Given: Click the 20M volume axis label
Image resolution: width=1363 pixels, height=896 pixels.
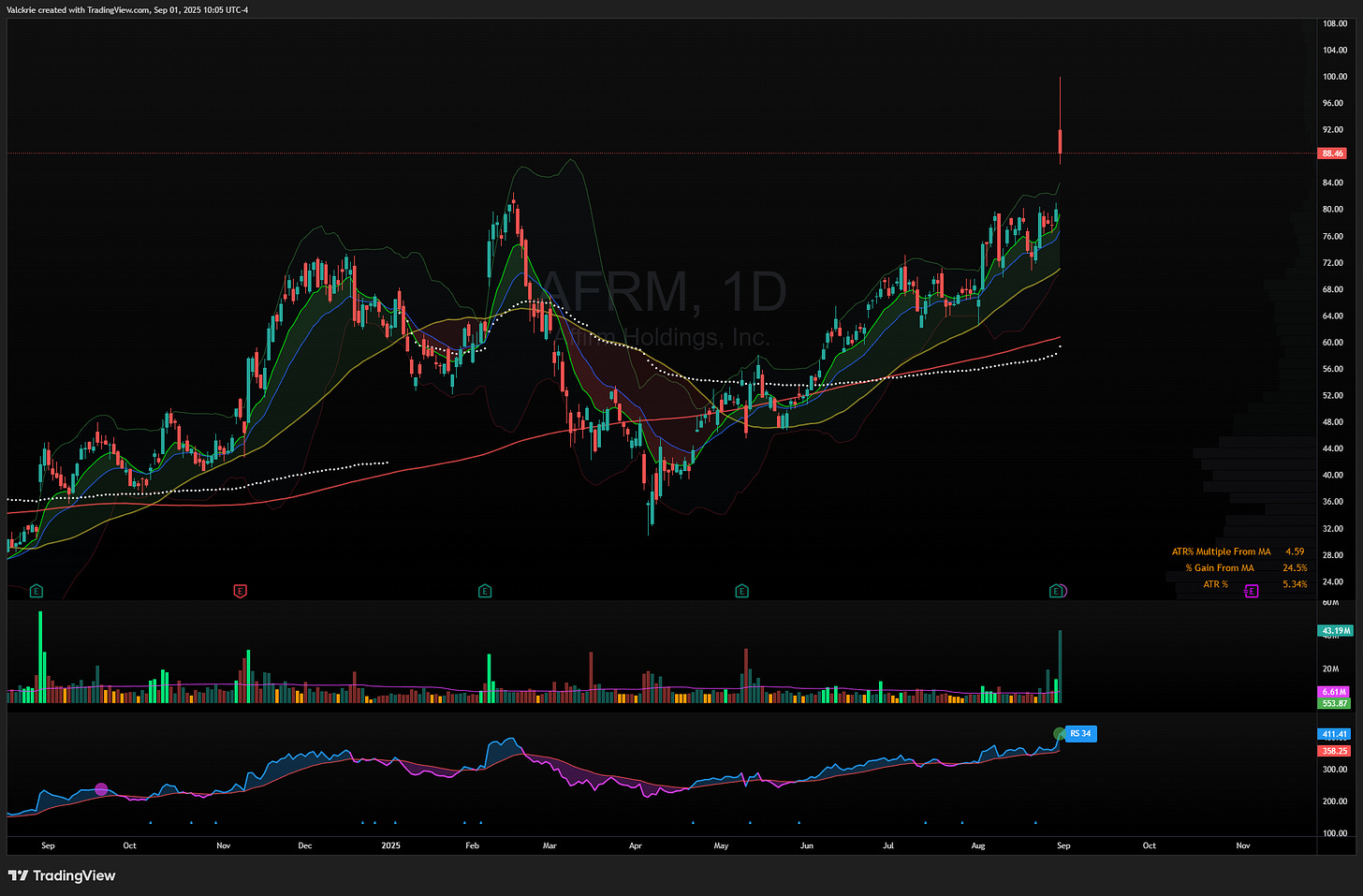Looking at the screenshot, I should (1330, 669).
